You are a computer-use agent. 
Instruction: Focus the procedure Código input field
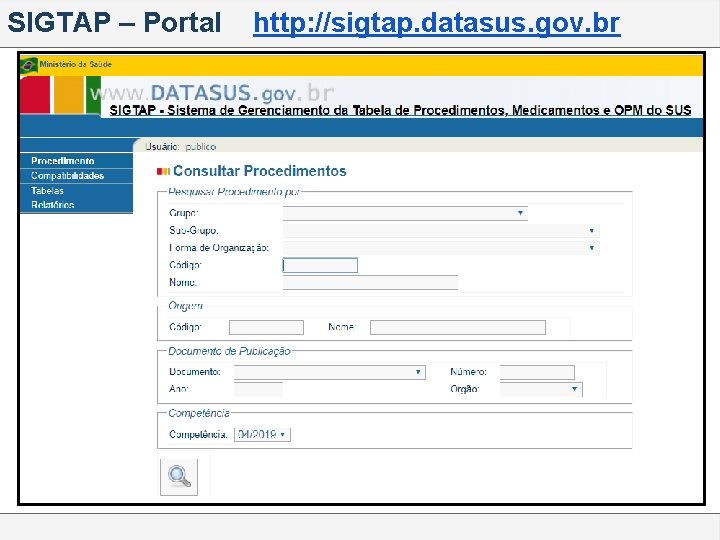(x=320, y=265)
